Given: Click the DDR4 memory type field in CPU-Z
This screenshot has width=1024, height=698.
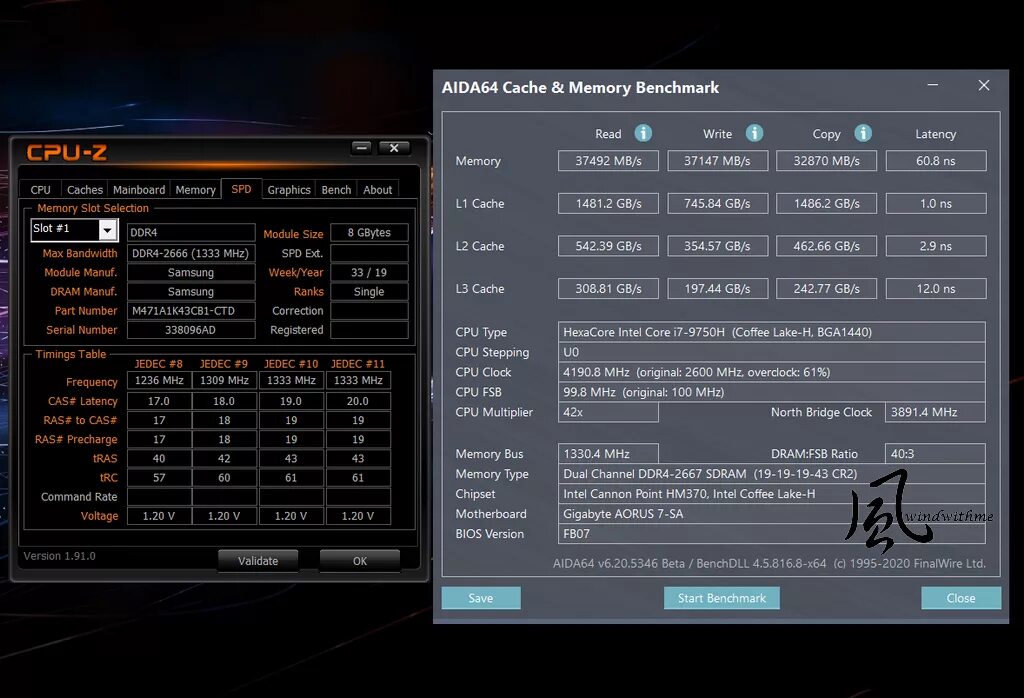Looking at the screenshot, I should pos(191,232).
